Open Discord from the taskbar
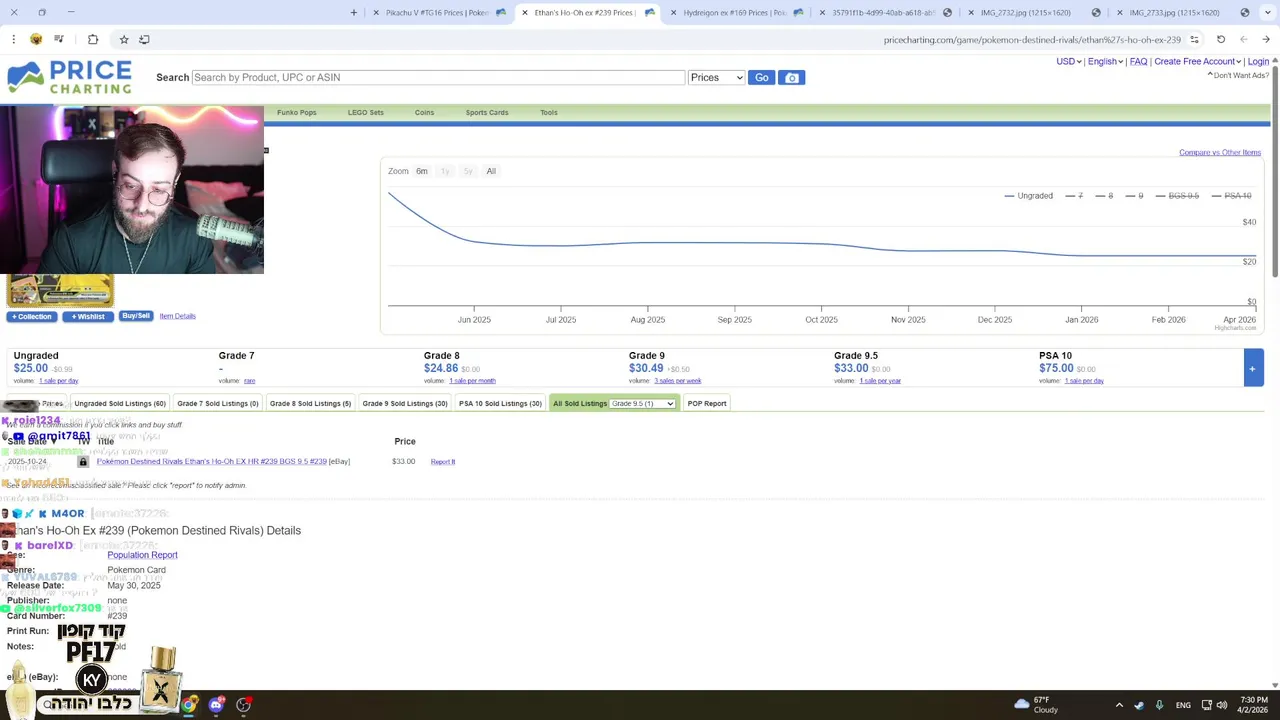The width and height of the screenshot is (1280, 720). tap(216, 705)
